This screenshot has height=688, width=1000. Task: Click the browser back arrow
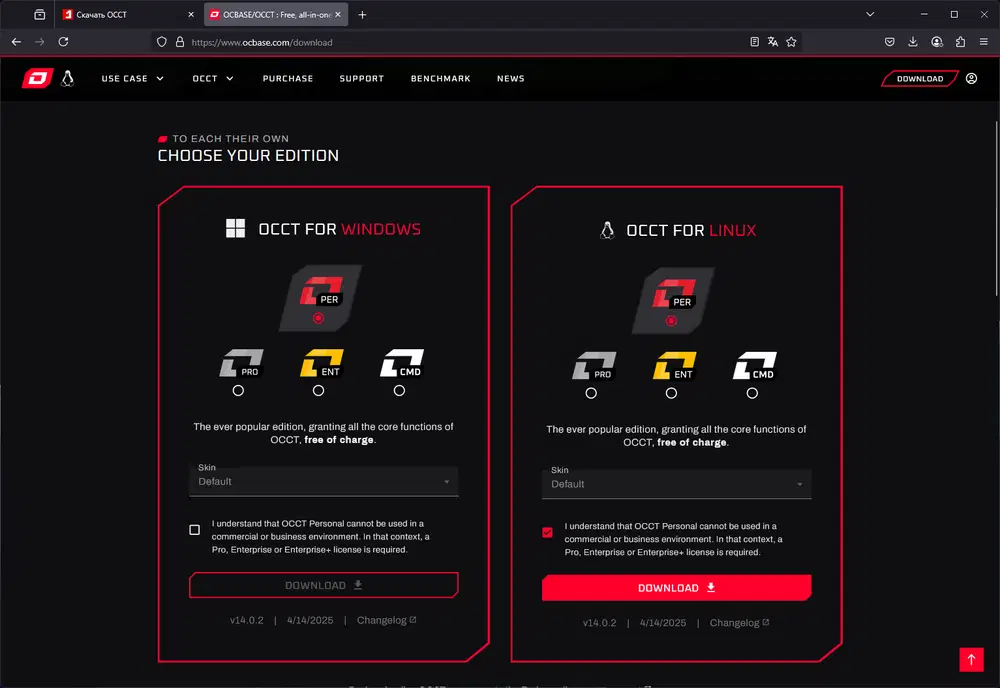(17, 42)
